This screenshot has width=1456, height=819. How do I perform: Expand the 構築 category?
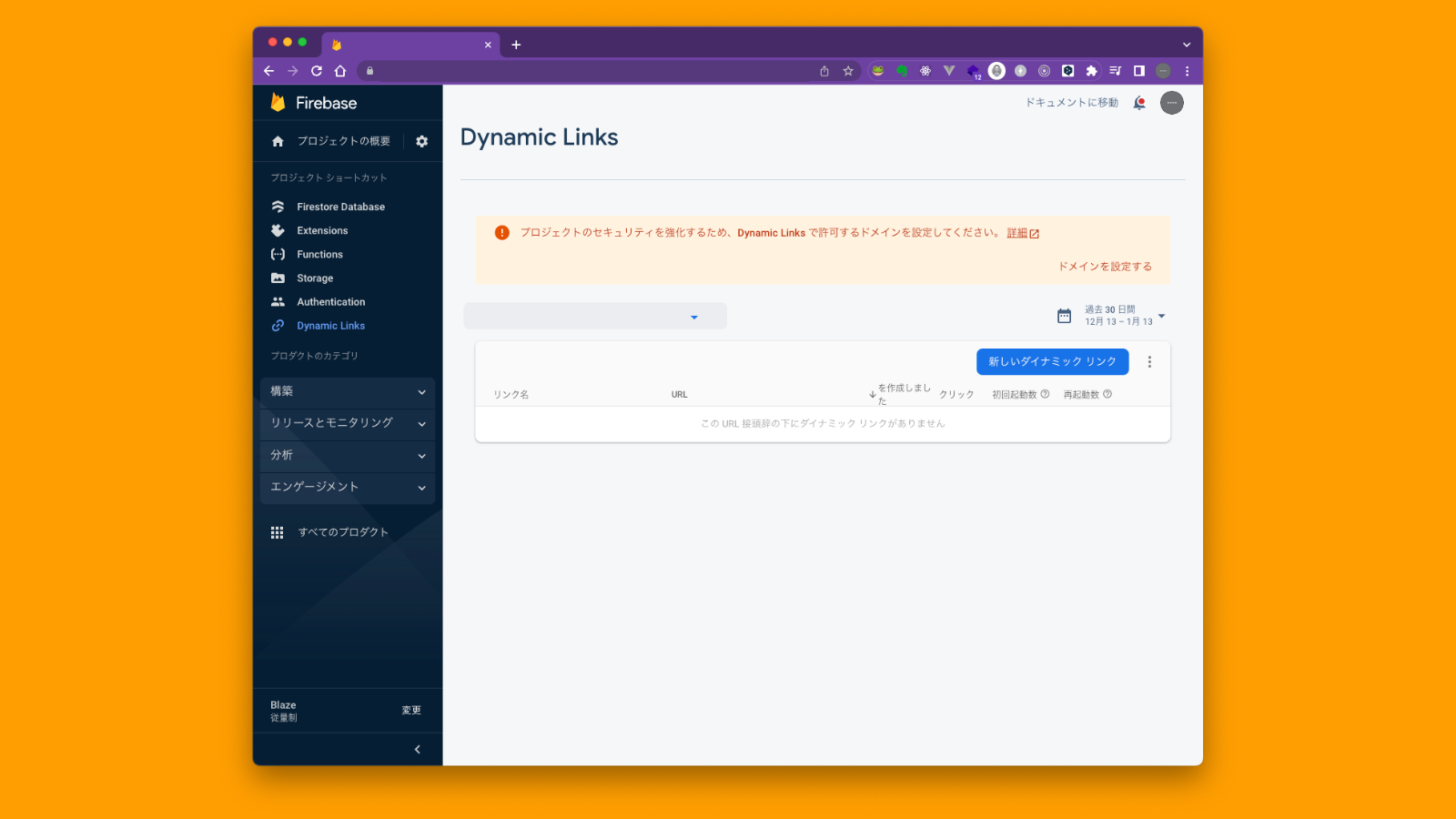(x=348, y=392)
